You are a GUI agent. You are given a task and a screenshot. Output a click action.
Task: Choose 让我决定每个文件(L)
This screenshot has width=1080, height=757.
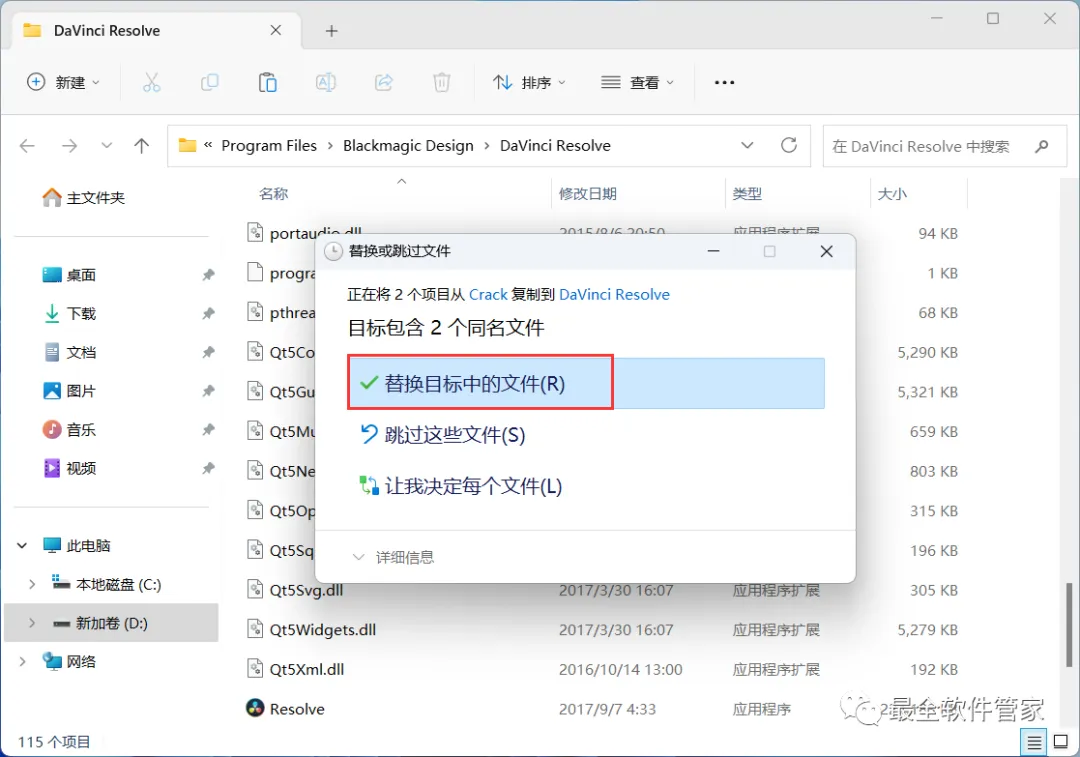460,486
